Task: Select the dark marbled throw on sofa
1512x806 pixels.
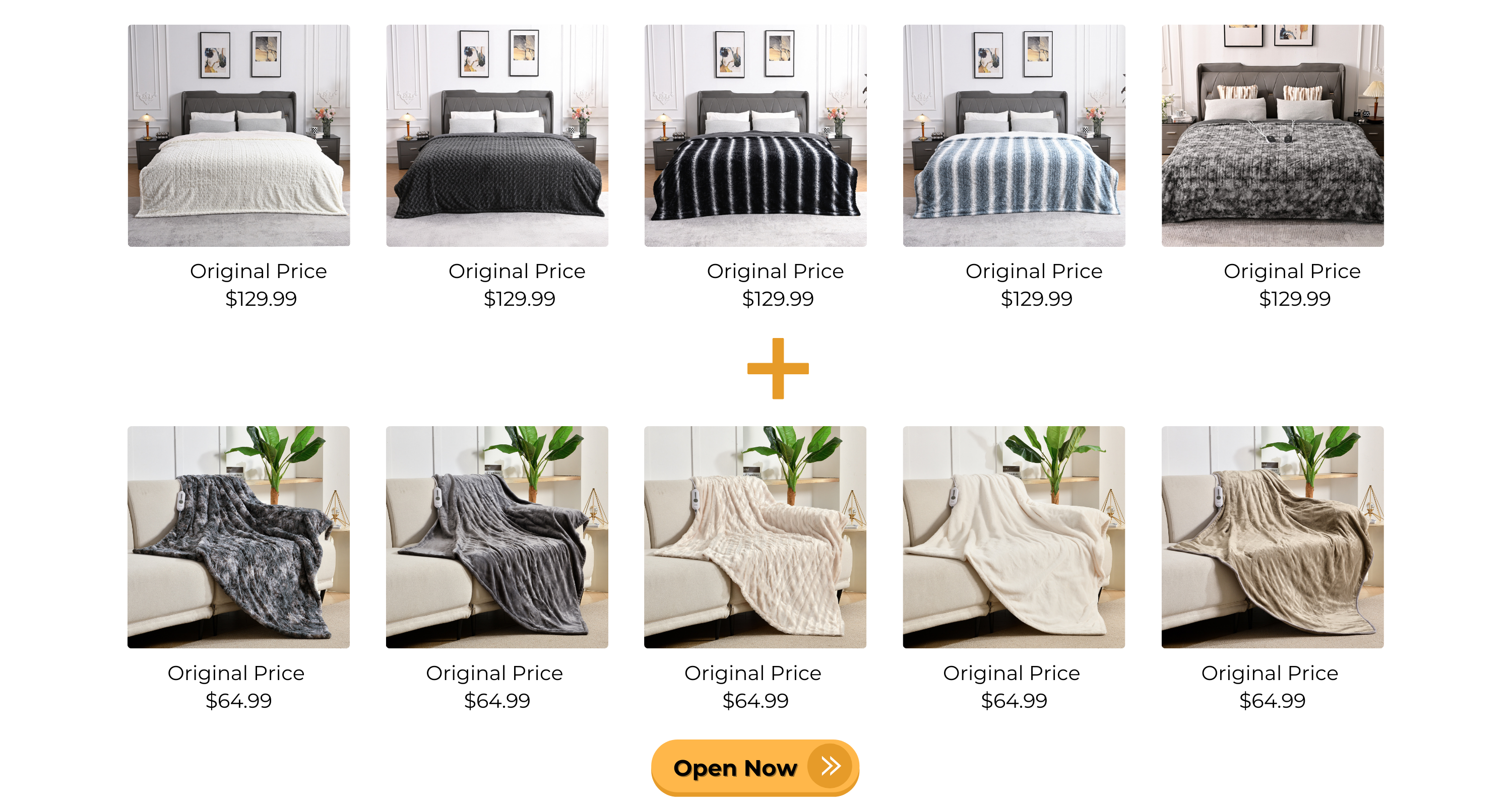Action: tap(238, 537)
